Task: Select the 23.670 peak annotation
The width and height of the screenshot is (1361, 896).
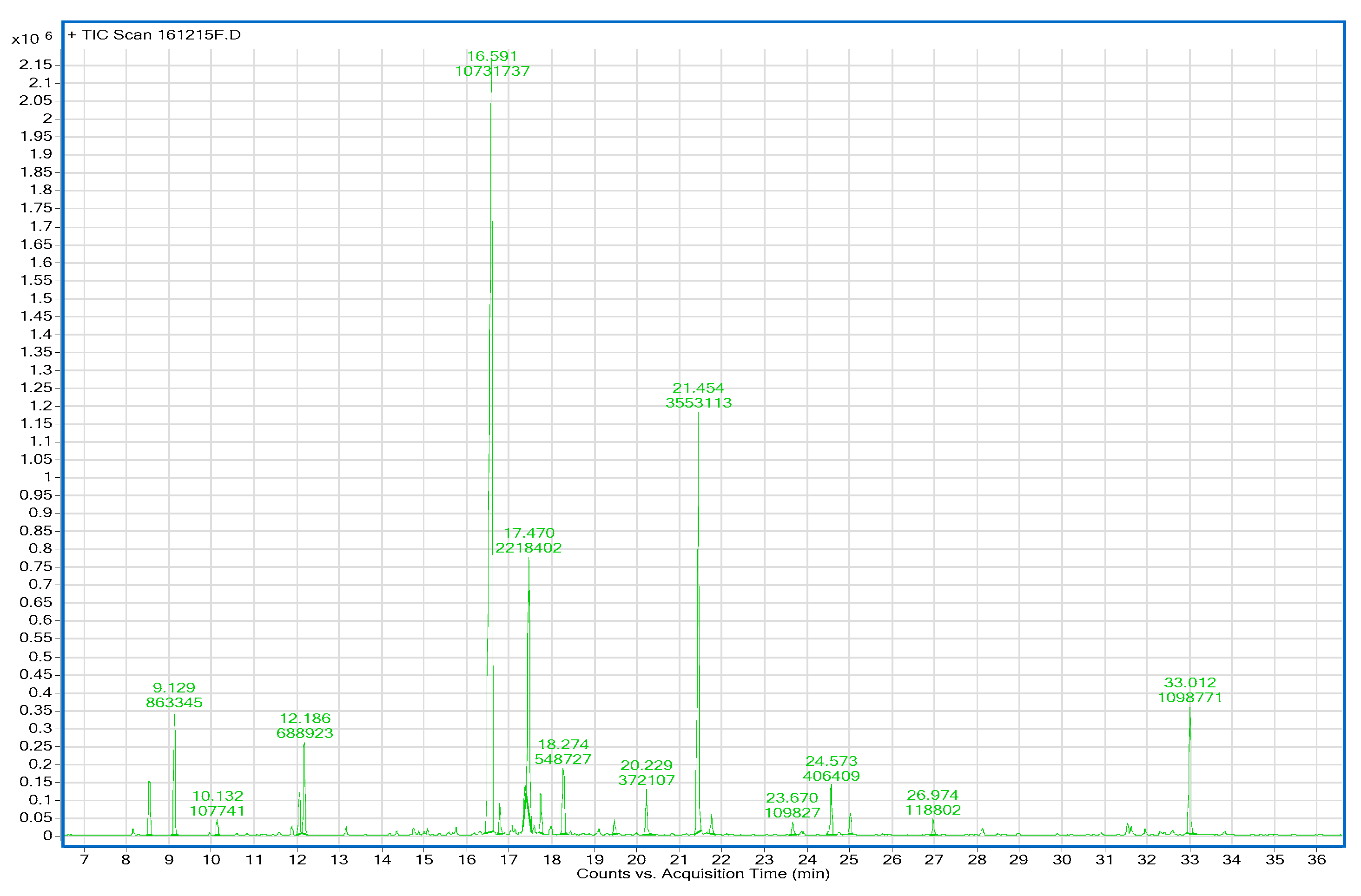Action: (792, 797)
